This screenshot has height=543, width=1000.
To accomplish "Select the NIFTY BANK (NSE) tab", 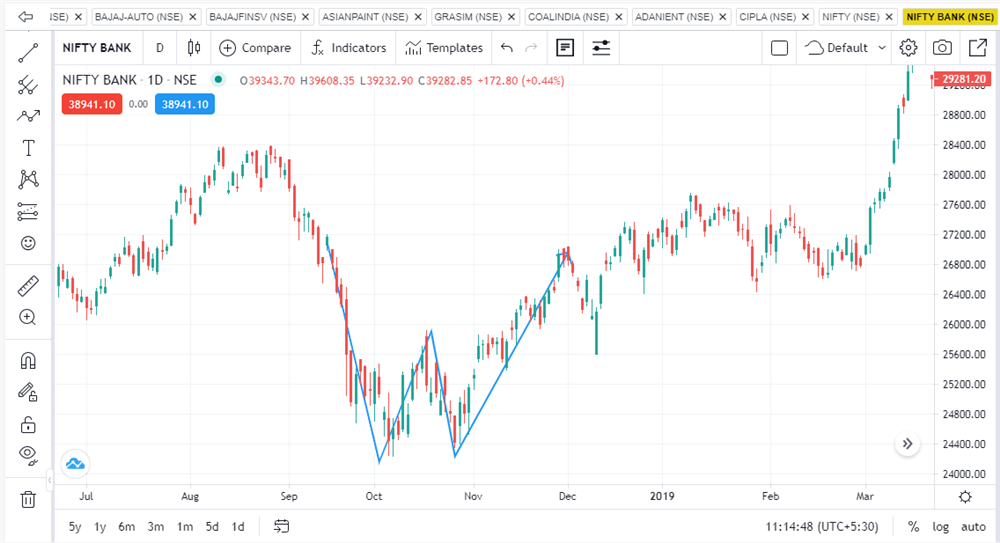I will pos(950,17).
